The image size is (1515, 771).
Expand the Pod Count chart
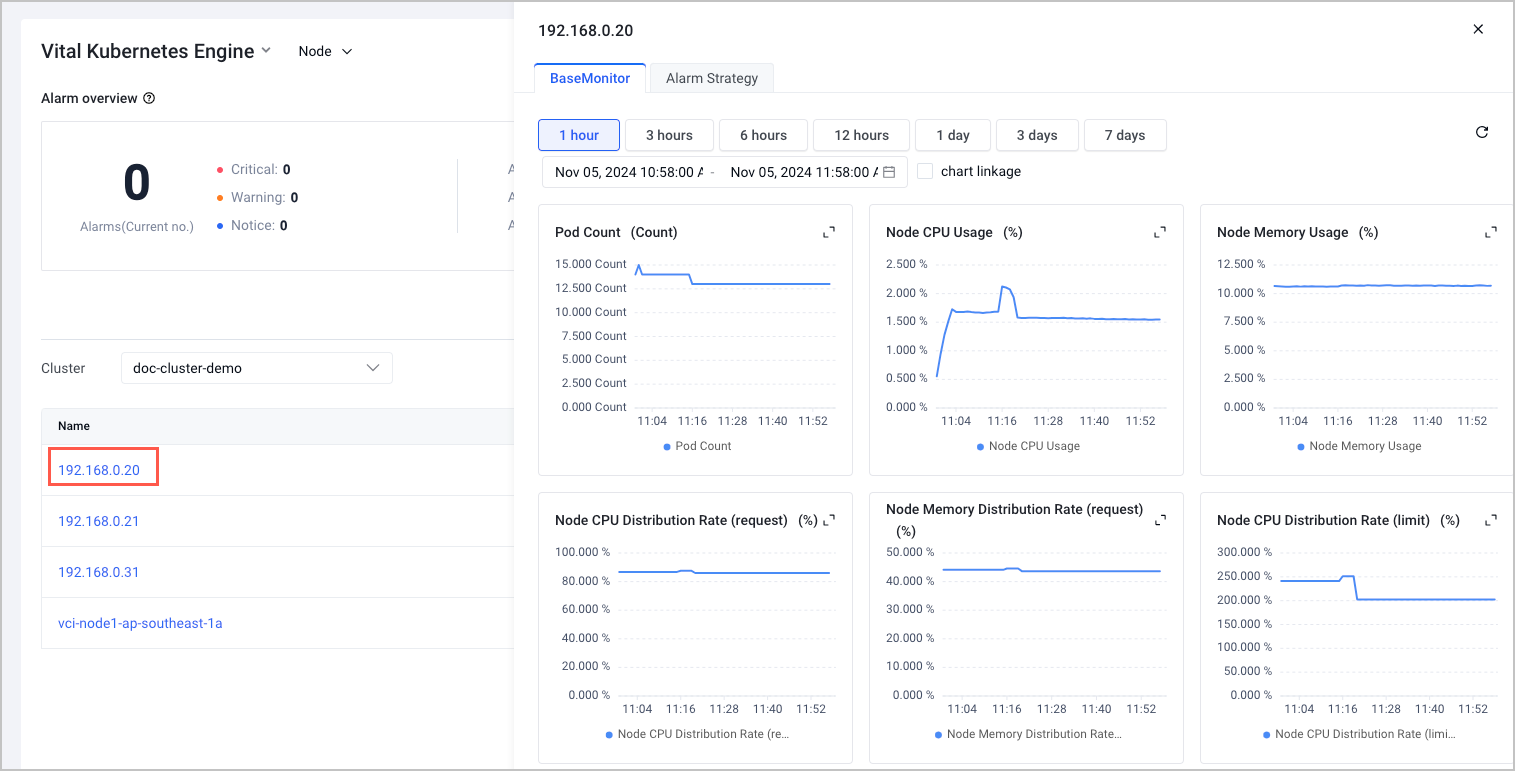click(x=829, y=232)
